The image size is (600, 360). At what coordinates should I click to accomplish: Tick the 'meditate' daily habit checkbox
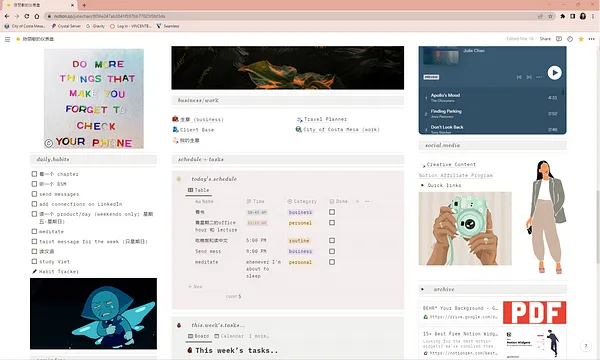[x=34, y=231]
